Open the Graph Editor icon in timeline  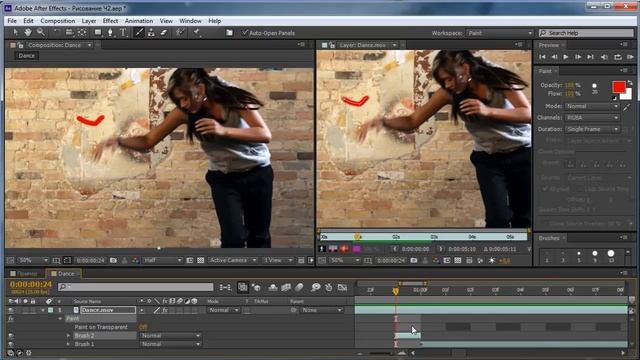(x=342, y=287)
